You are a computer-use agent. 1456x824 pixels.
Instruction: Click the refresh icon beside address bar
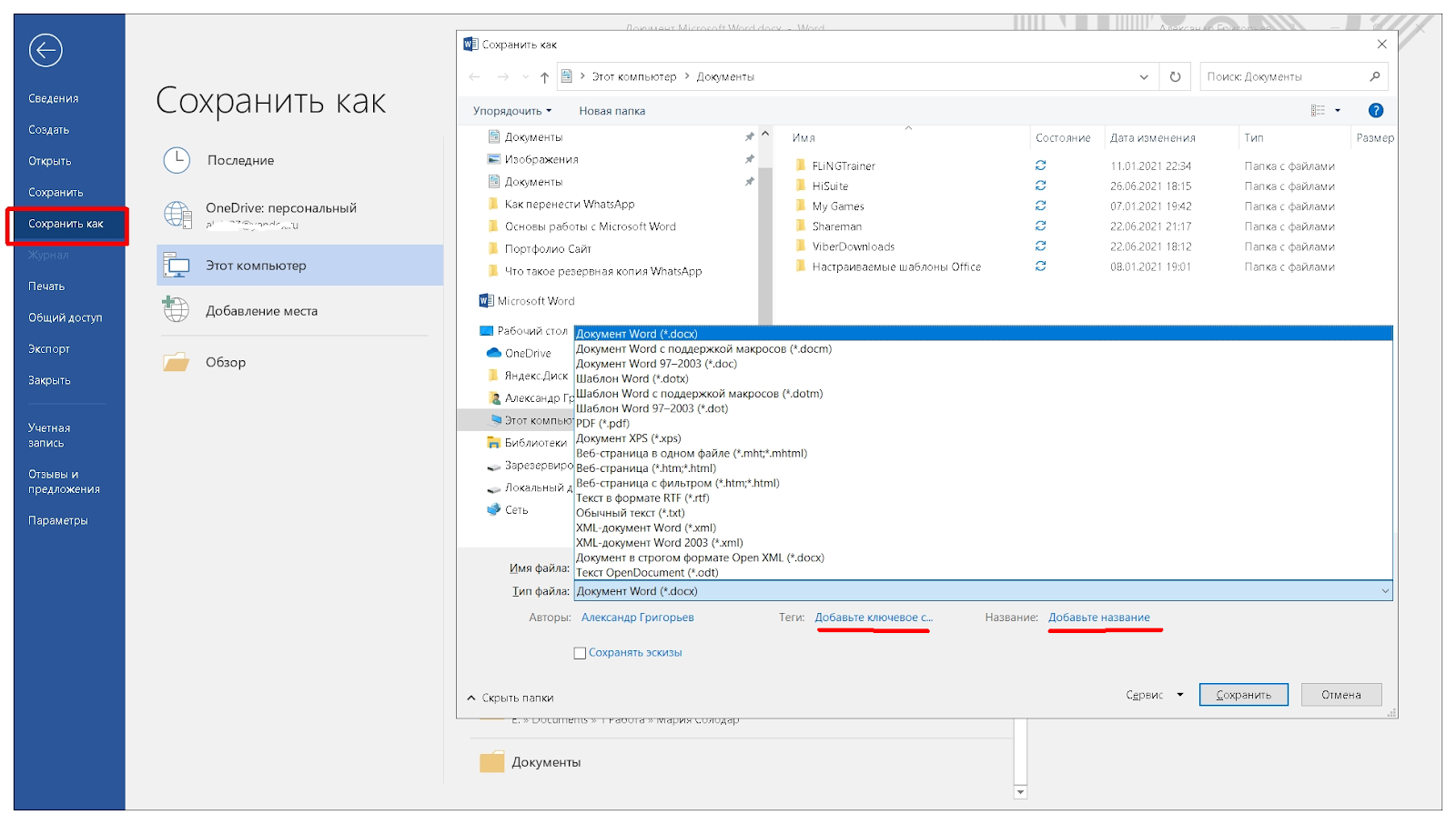(x=1175, y=77)
